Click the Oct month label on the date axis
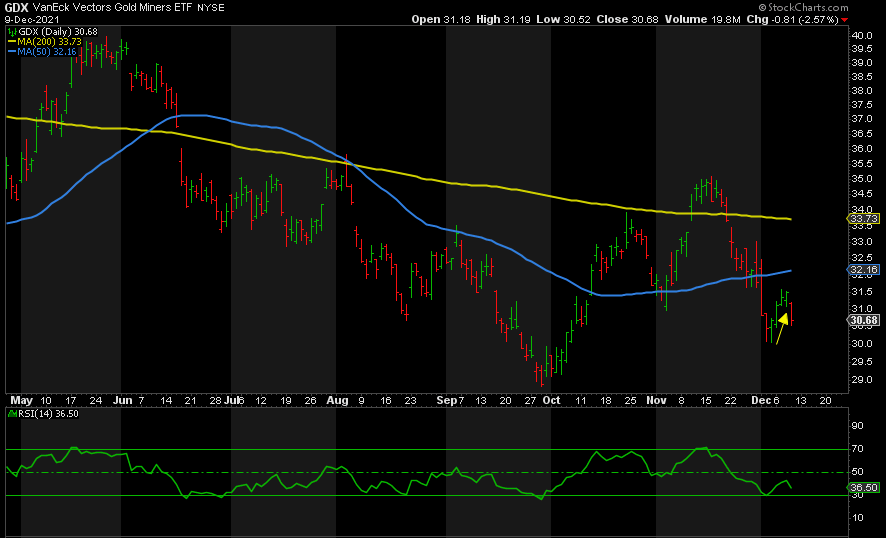The height and width of the screenshot is (538, 886). point(551,400)
